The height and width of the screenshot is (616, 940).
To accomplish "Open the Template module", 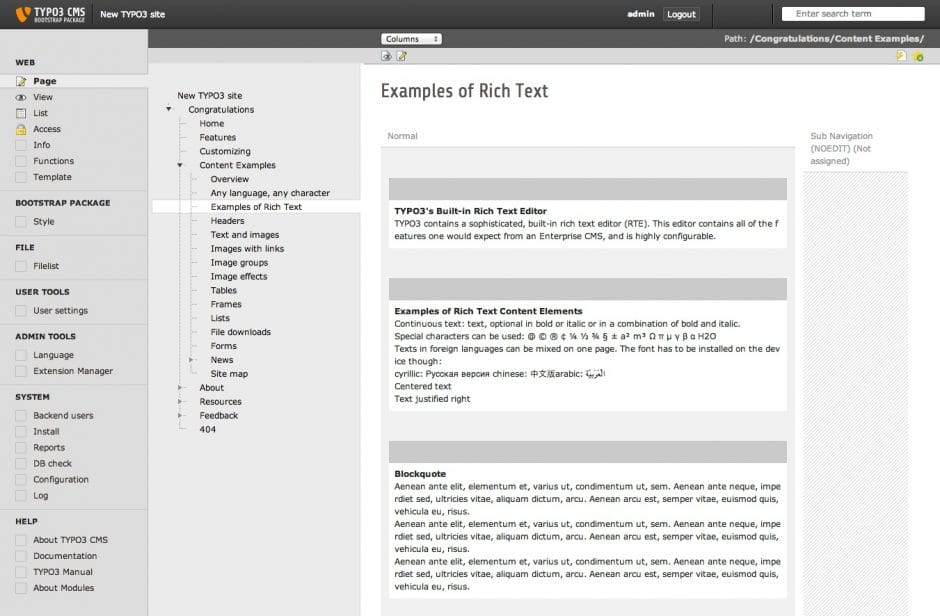I will [x=52, y=177].
